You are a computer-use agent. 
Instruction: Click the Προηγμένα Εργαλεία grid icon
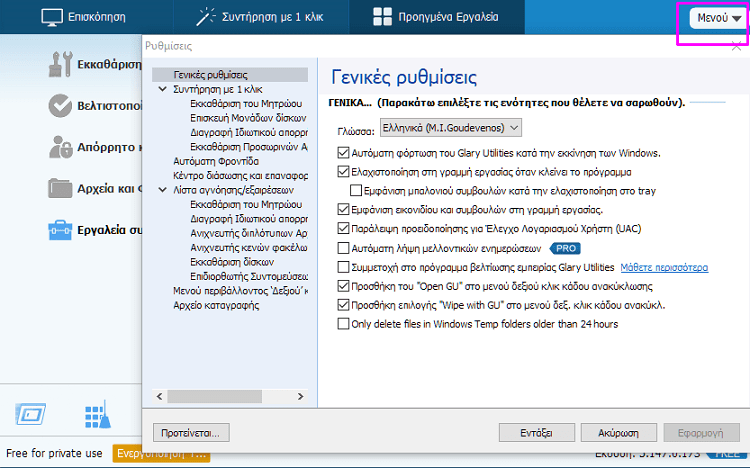click(382, 17)
